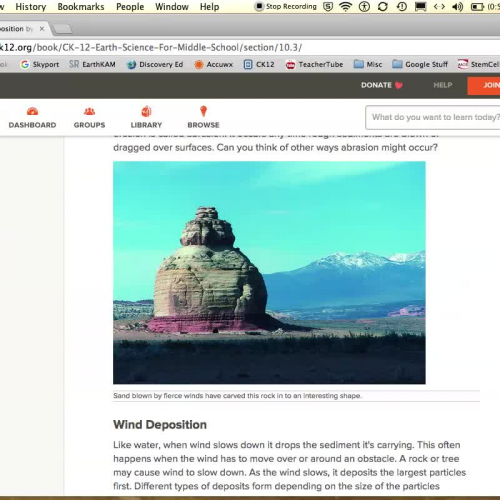Click the Wind Deposition heading
500x500 pixels.
[160, 424]
